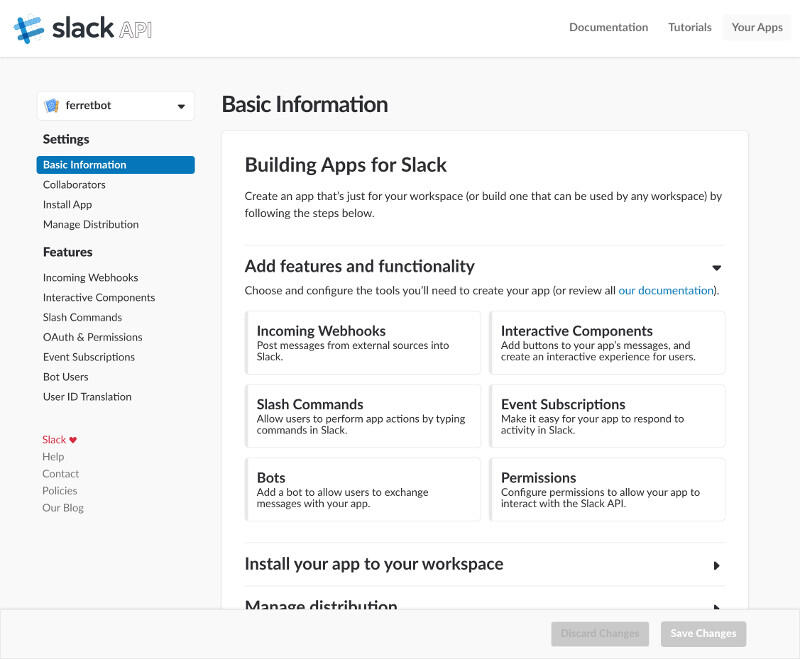
Task: Click the Discard Changes button
Action: [600, 633]
